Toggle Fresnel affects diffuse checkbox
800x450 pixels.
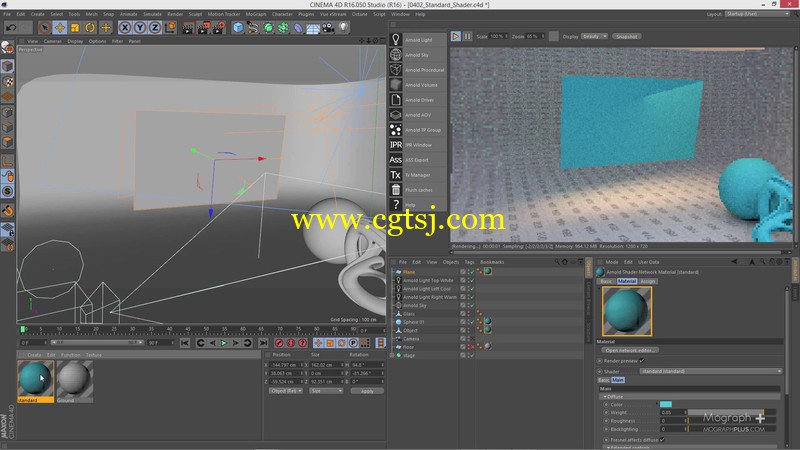(x=662, y=440)
